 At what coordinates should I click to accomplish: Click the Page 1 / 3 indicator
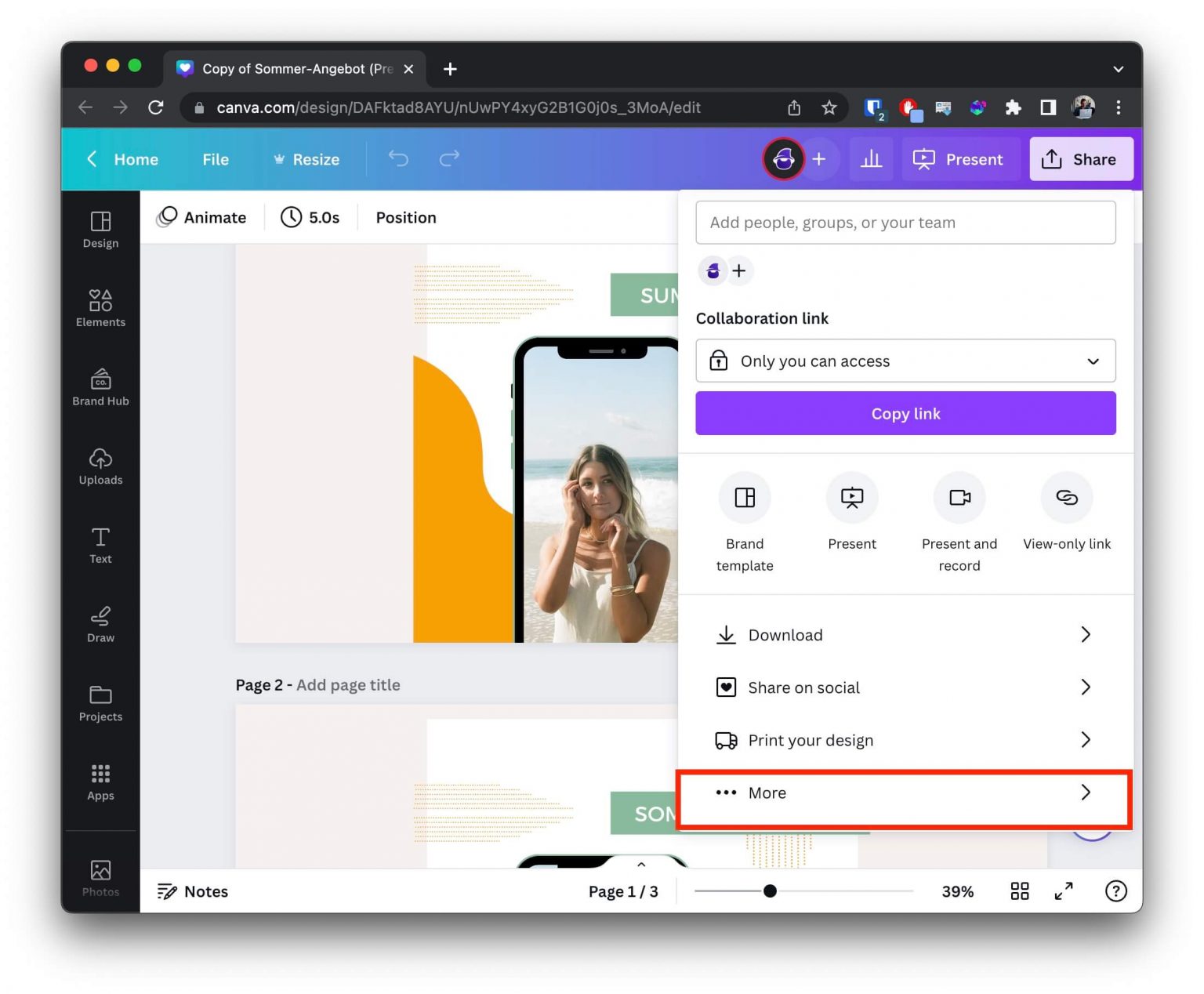point(623,891)
